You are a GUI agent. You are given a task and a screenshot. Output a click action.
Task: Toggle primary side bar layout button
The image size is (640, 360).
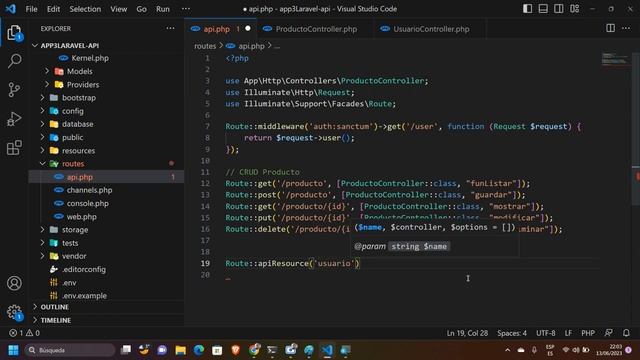(527, 9)
